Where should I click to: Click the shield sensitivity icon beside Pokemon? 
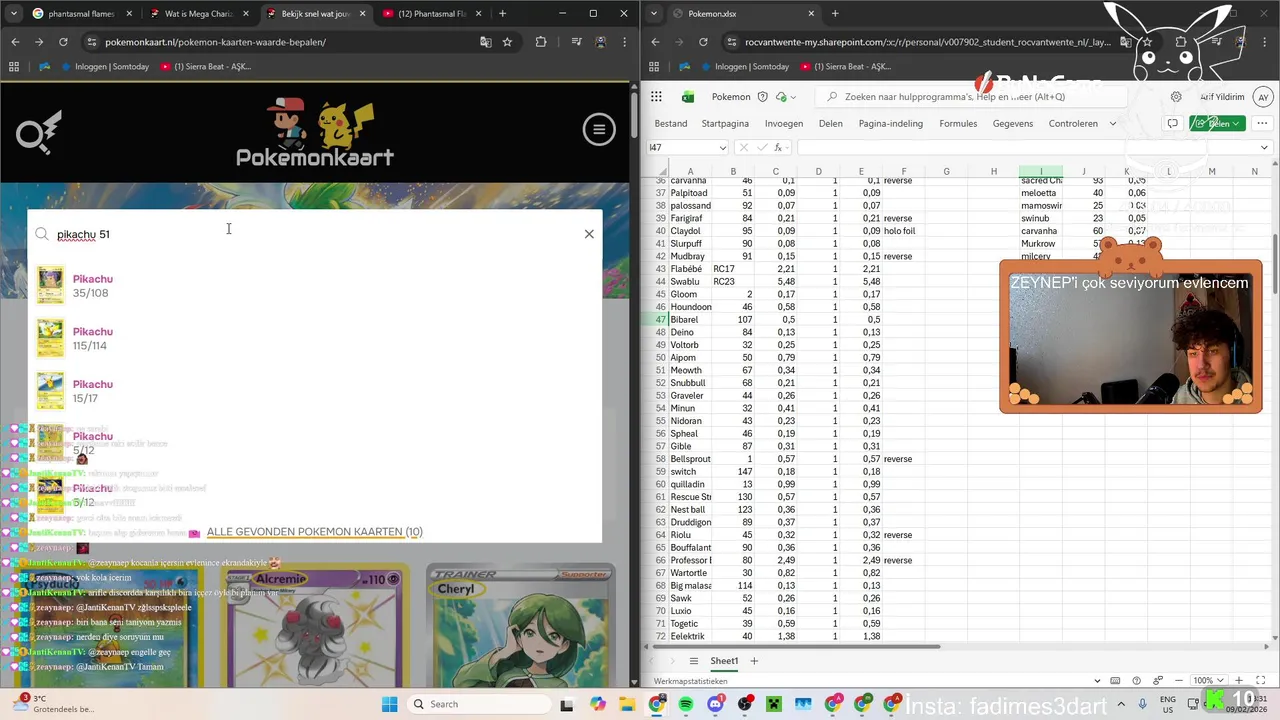763,97
